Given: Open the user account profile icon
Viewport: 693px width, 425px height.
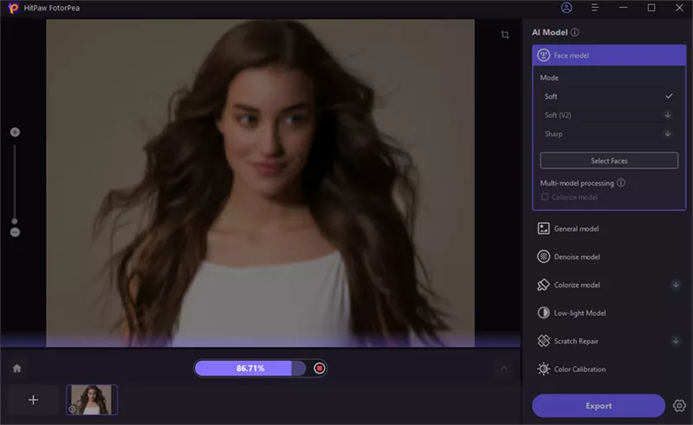Looking at the screenshot, I should [x=567, y=8].
